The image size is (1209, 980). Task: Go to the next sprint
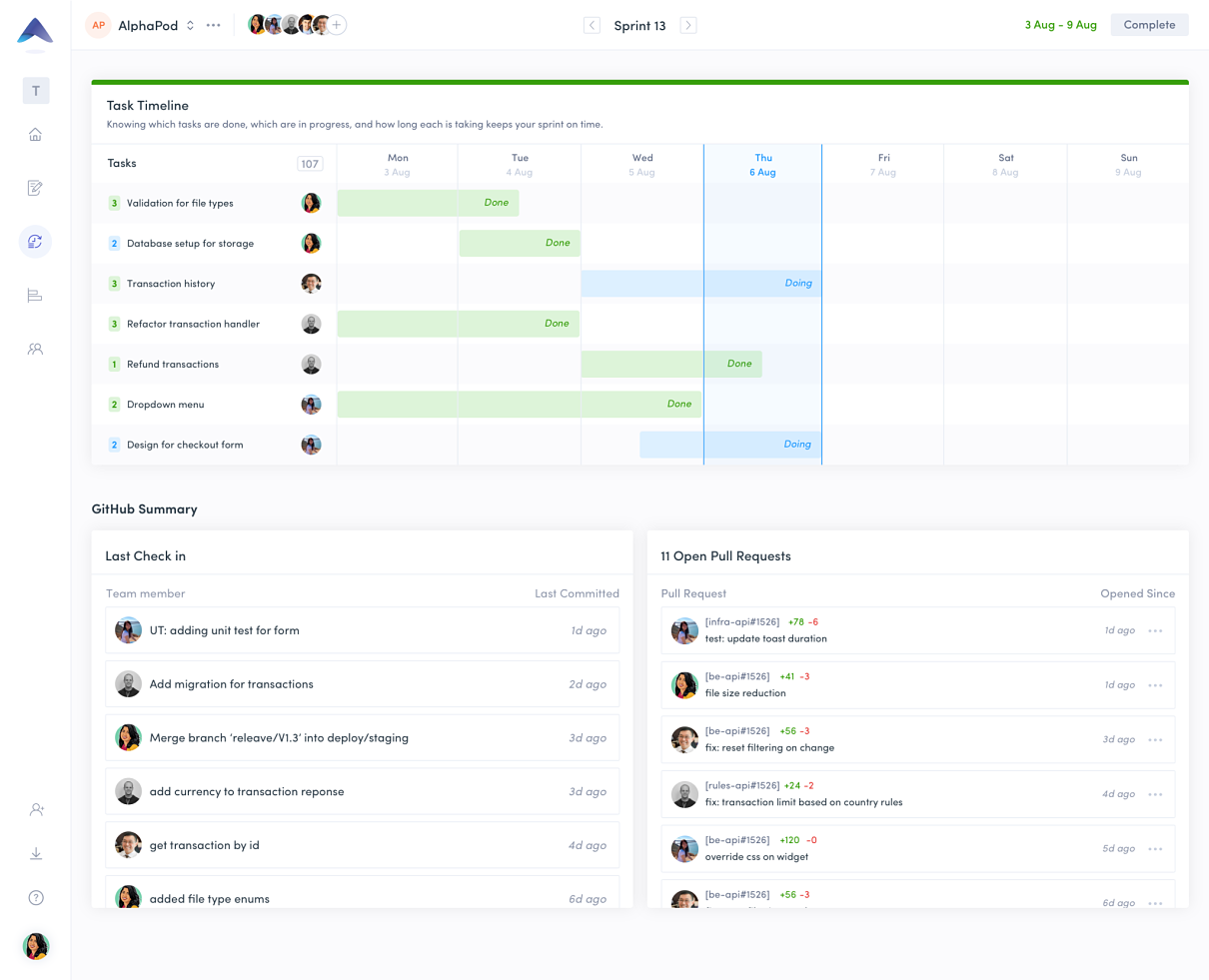[688, 25]
